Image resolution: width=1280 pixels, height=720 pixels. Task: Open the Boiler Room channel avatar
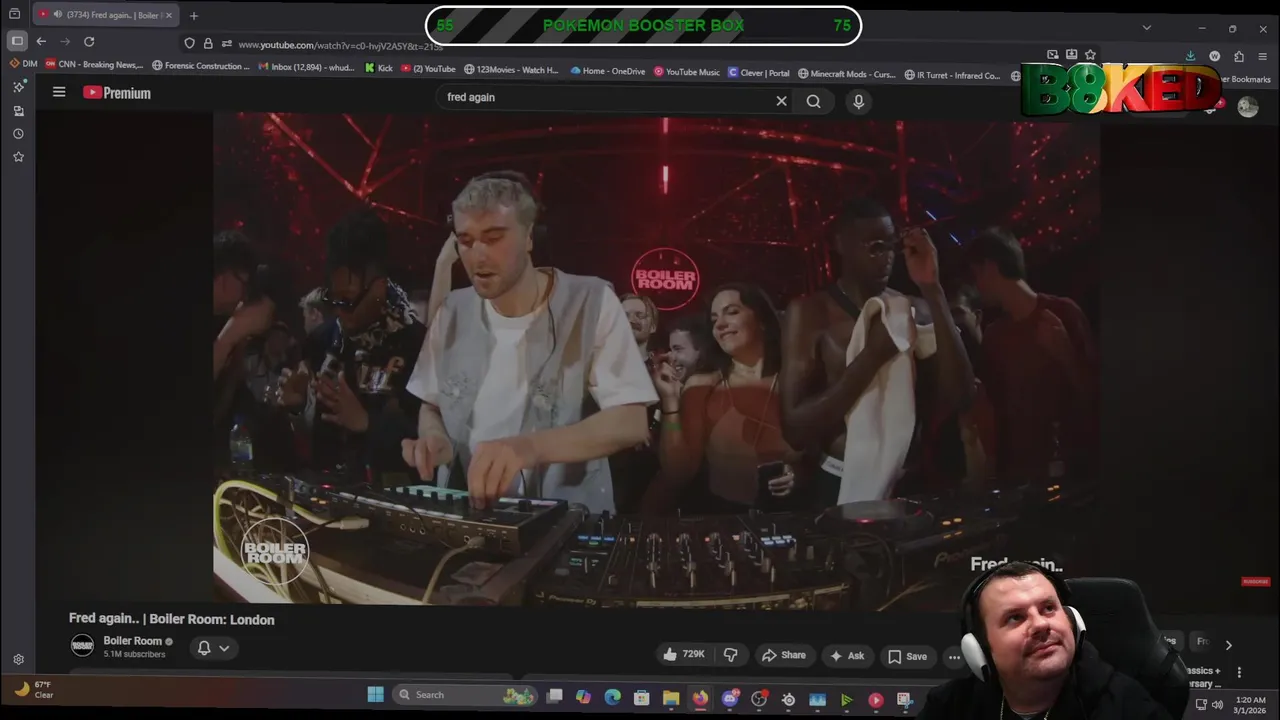tap(82, 646)
